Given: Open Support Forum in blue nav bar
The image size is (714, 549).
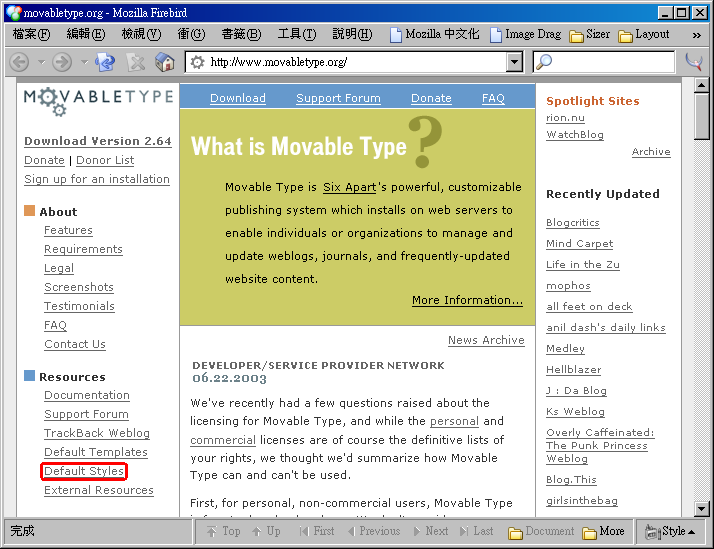Looking at the screenshot, I should point(338,98).
